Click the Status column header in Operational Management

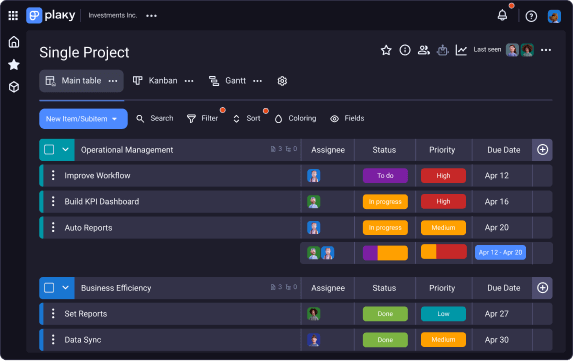tap(384, 150)
